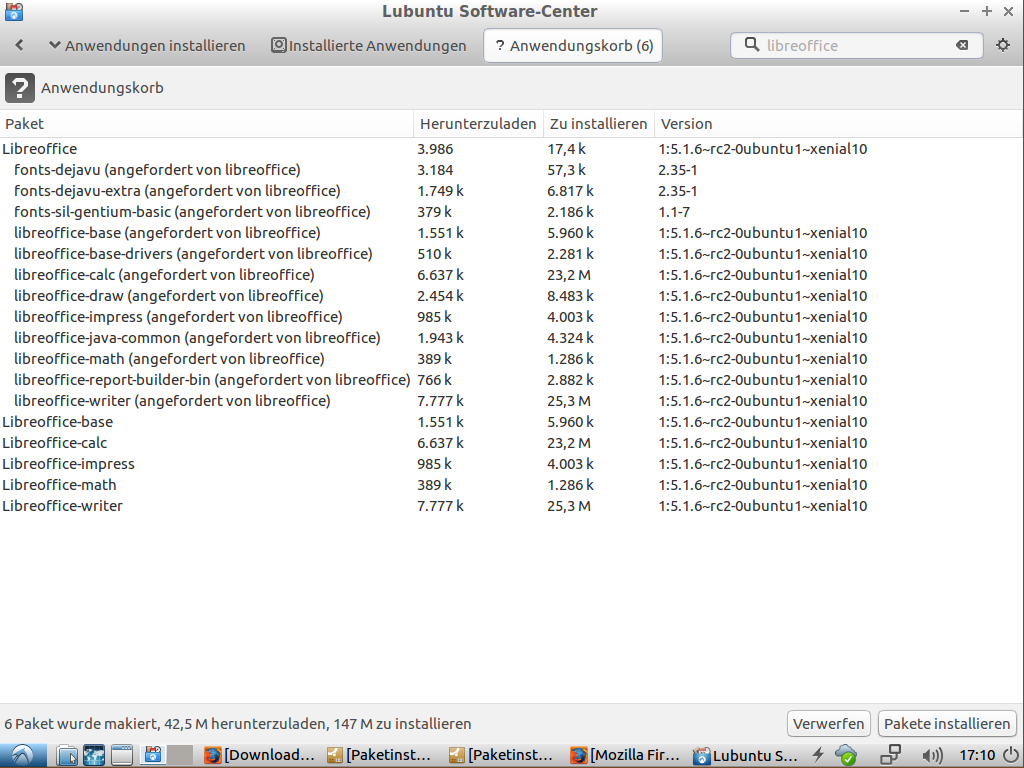Image resolution: width=1024 pixels, height=768 pixels.
Task: Select the top-level Libreoffice-calc row
Action: tap(511, 443)
